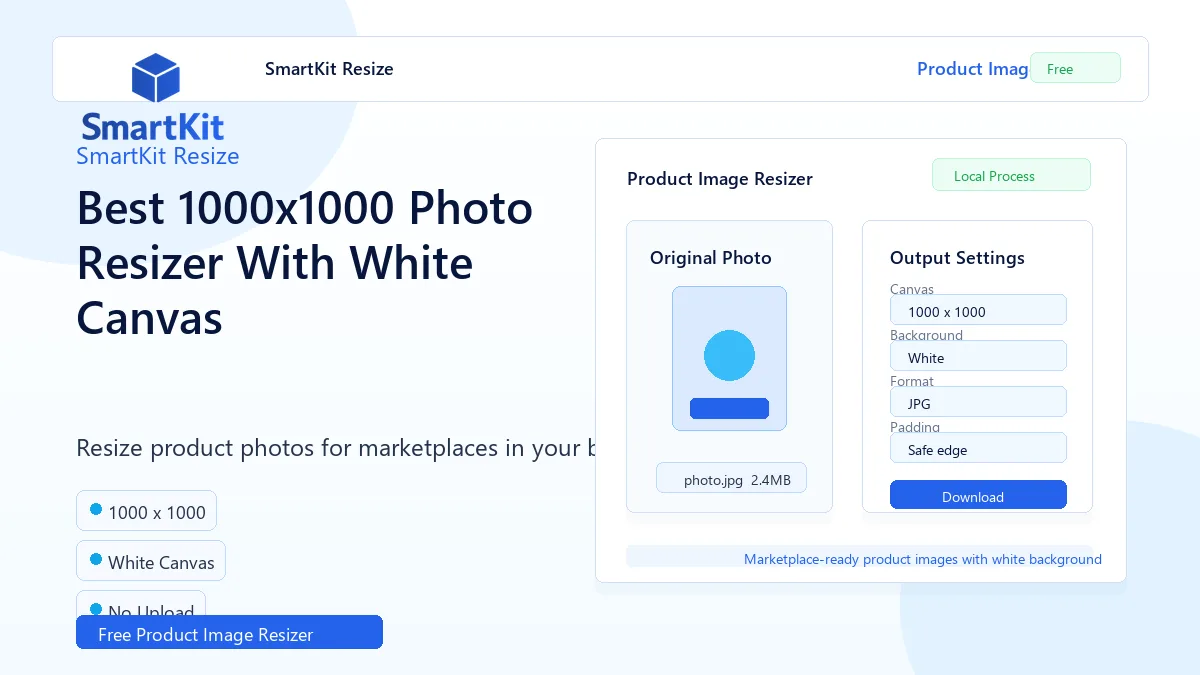The image size is (1200, 675).
Task: Click the Original Photo heading
Action: pos(711,258)
